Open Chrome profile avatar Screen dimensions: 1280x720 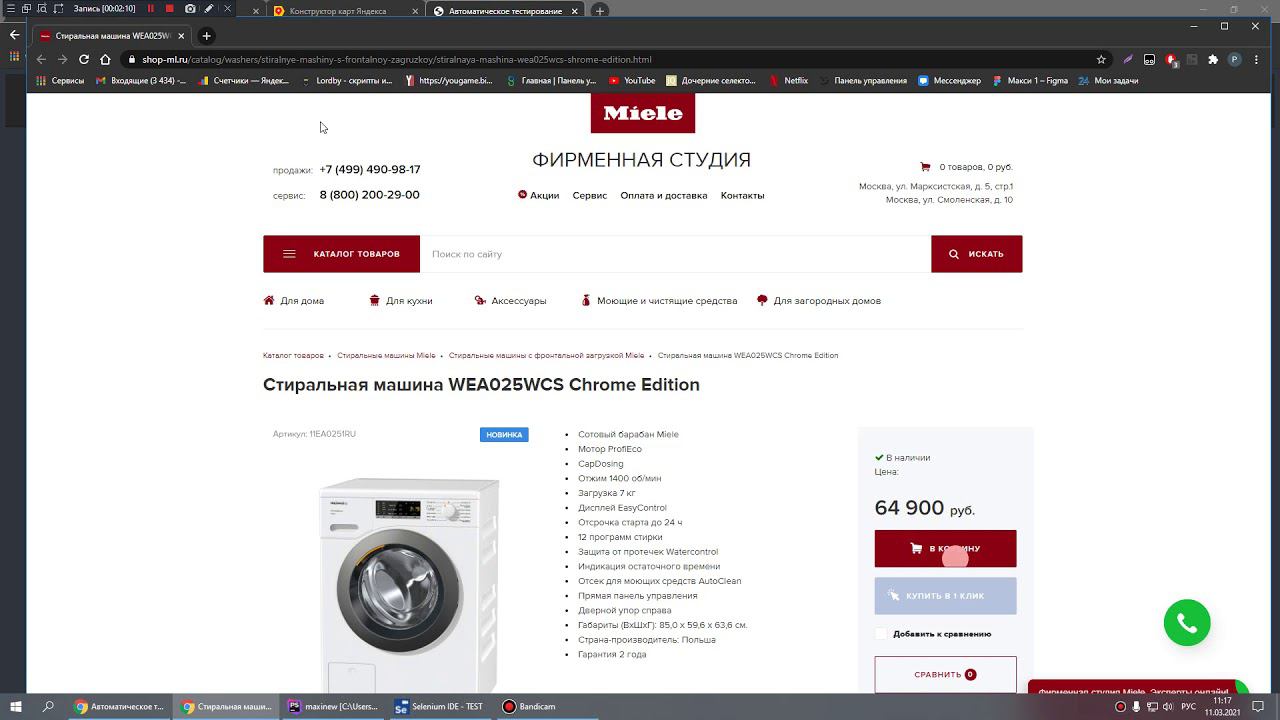pos(1234,59)
